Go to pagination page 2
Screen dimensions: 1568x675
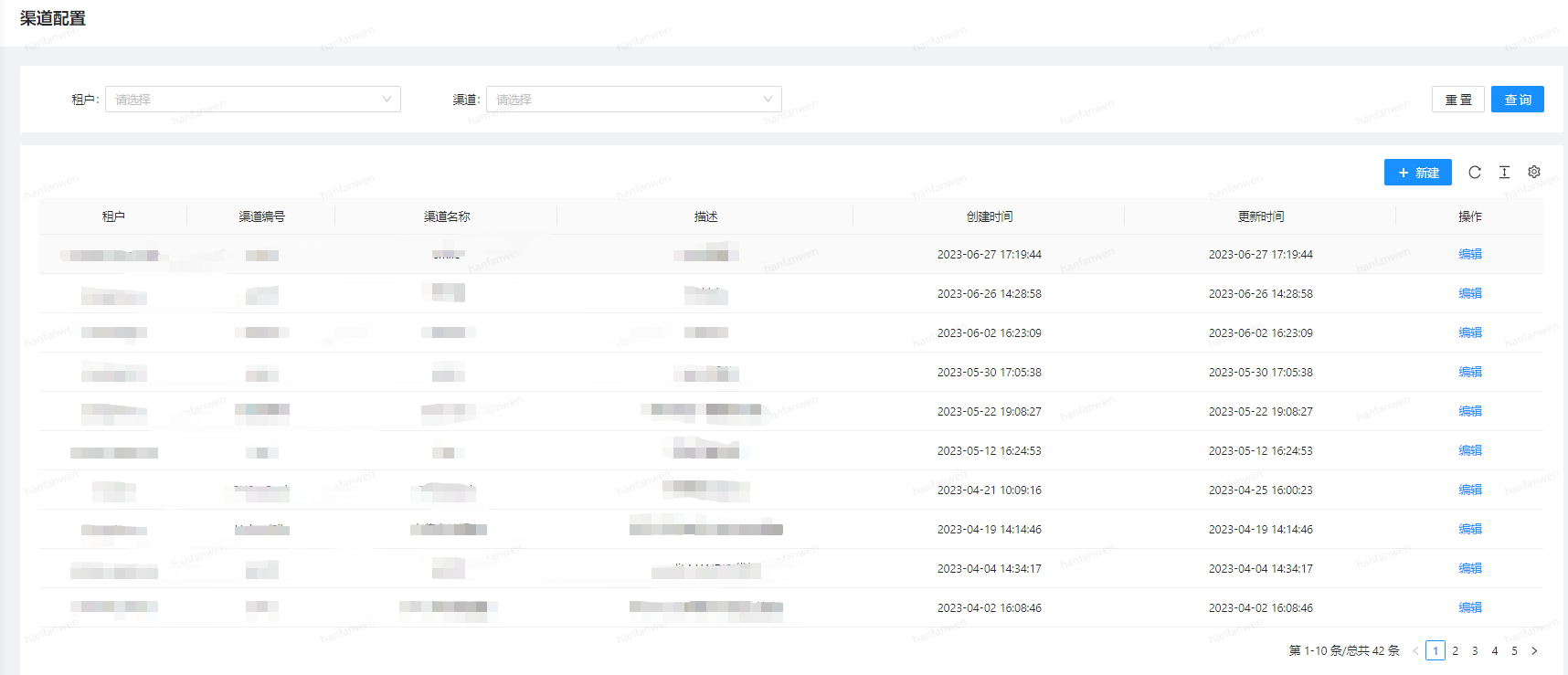pyautogui.click(x=1456, y=651)
